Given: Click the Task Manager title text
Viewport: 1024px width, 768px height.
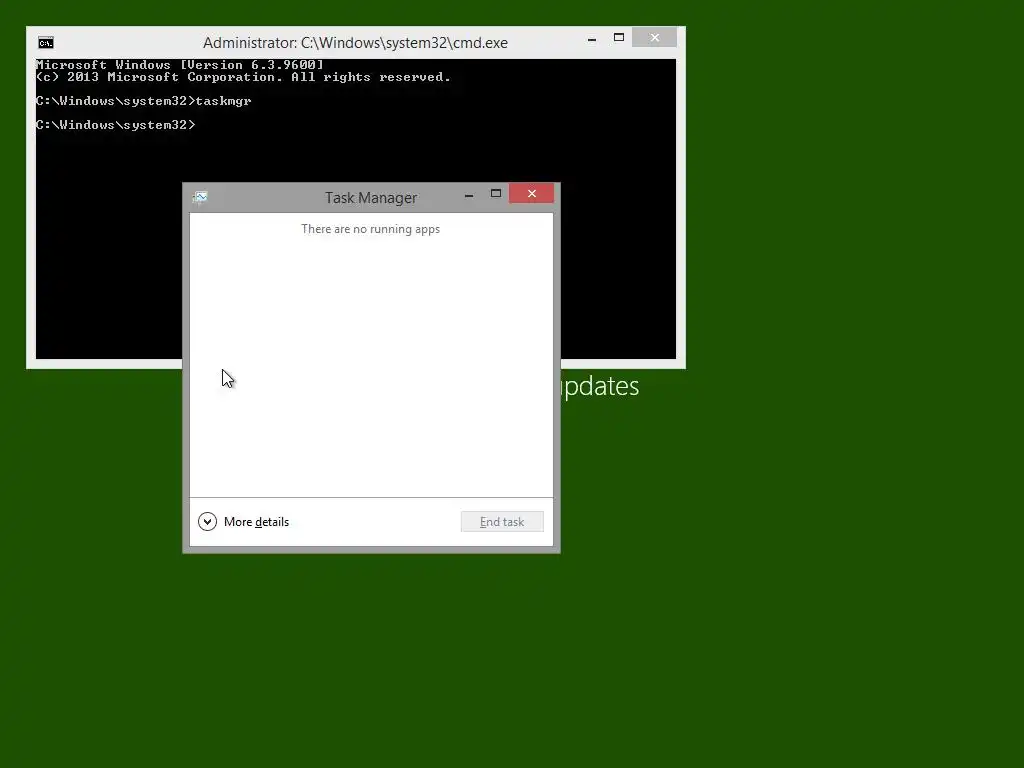Looking at the screenshot, I should pos(371,198).
